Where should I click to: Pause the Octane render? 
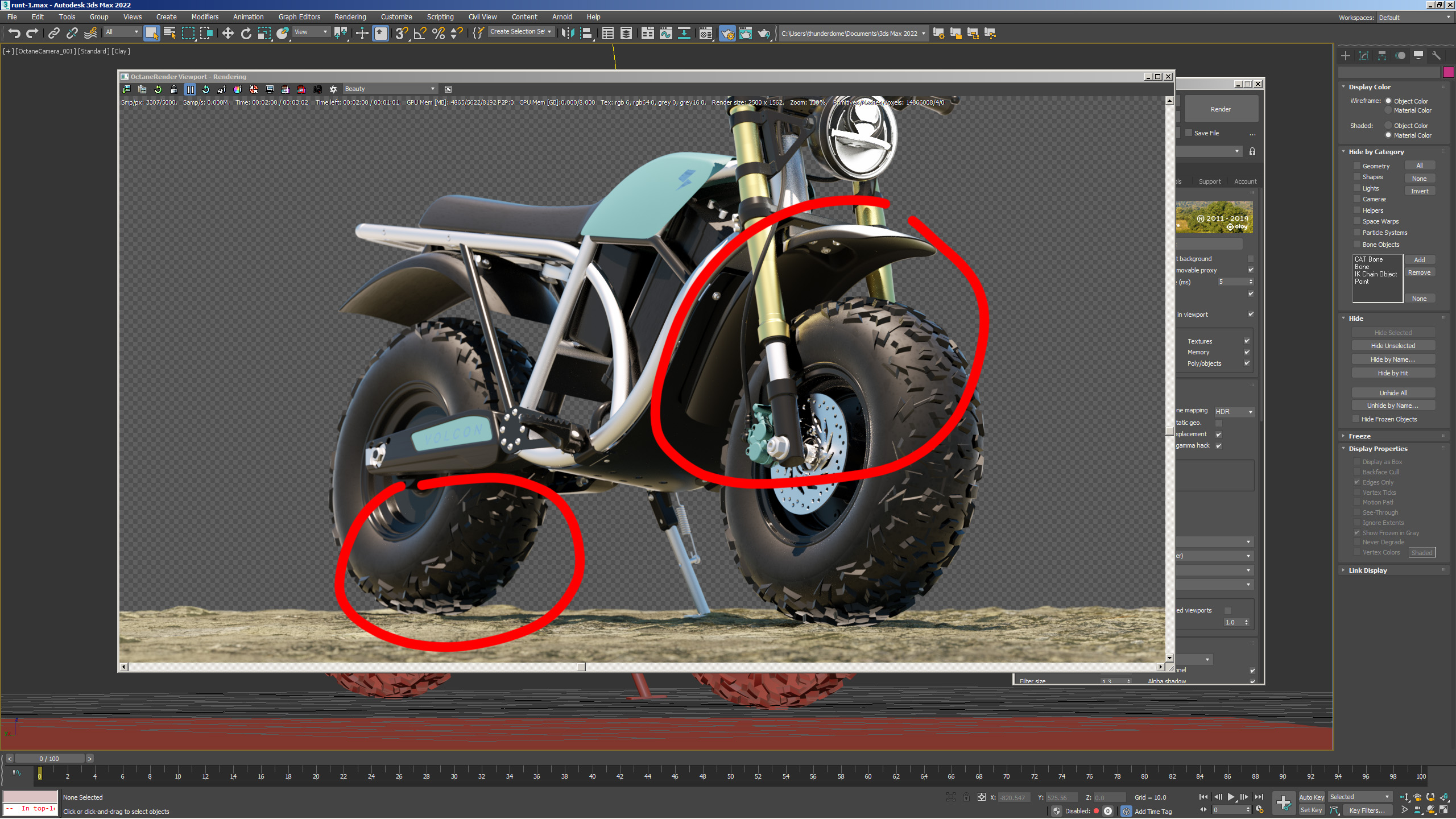[x=190, y=89]
